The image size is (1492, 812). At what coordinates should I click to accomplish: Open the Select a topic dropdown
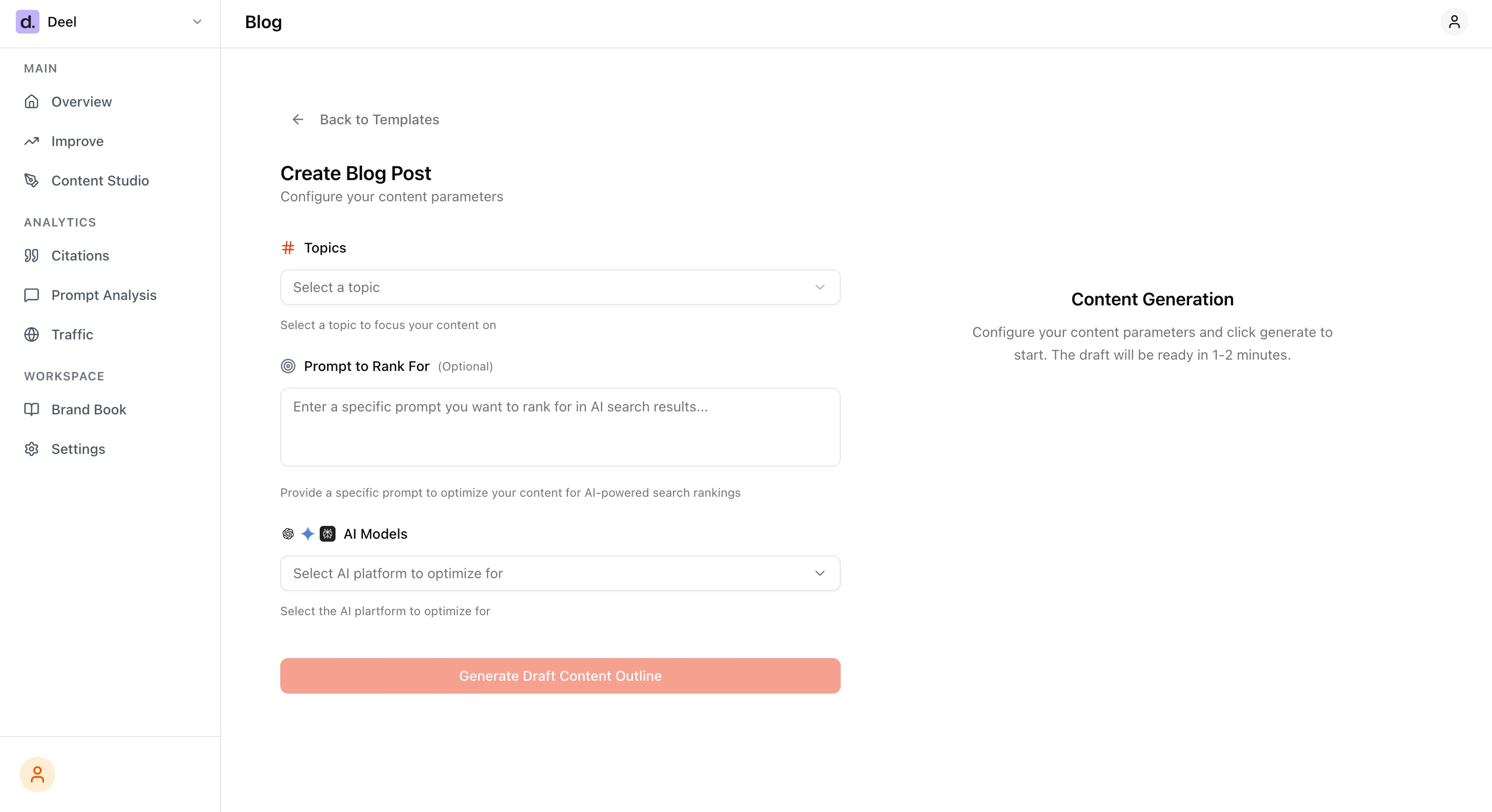tap(559, 287)
